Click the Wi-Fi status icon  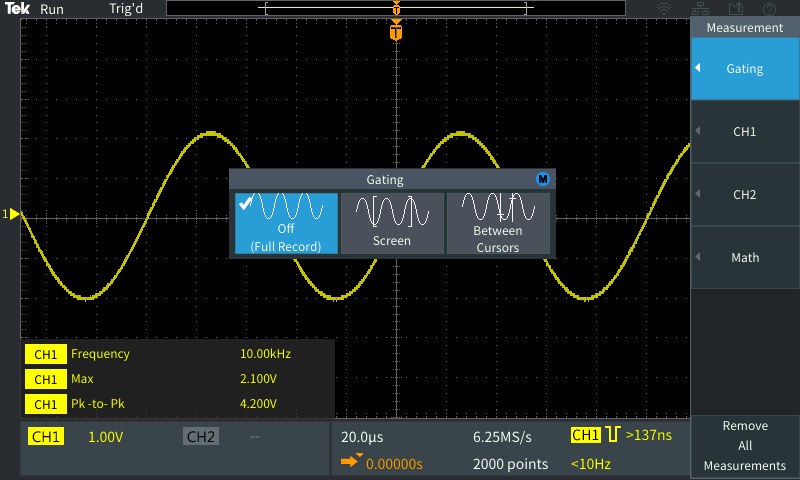click(x=664, y=9)
